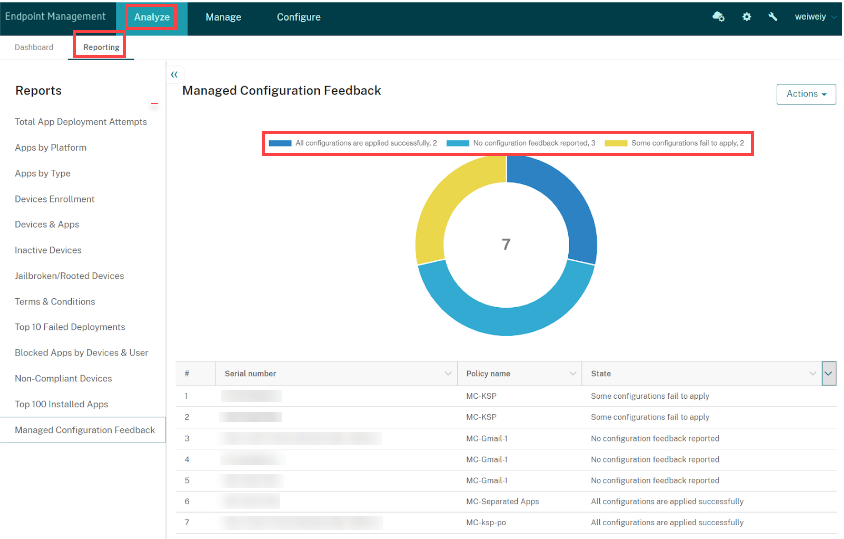This screenshot has width=844, height=539.
Task: Open the wrench troubleshooting icon
Action: [773, 17]
